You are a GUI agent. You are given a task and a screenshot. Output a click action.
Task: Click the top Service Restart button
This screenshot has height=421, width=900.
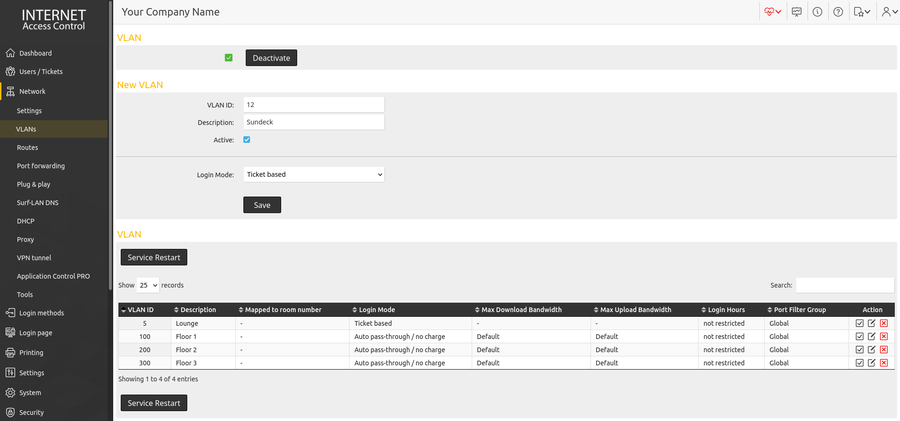pyautogui.click(x=154, y=257)
